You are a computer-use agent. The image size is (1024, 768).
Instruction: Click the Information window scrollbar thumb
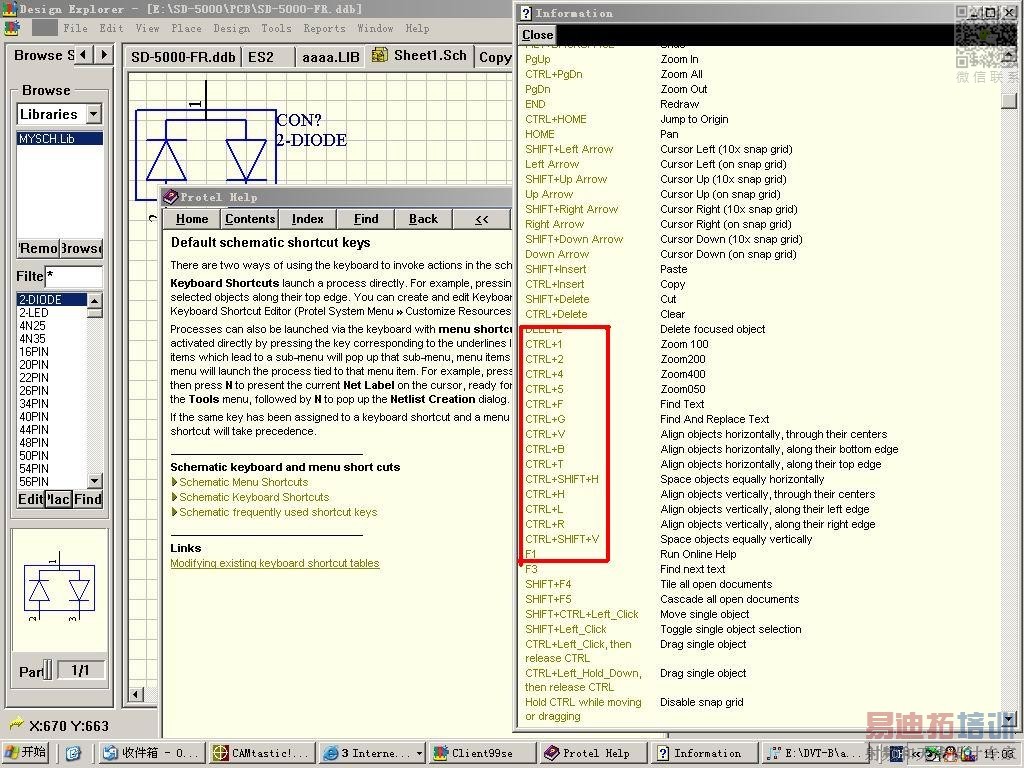point(1009,101)
